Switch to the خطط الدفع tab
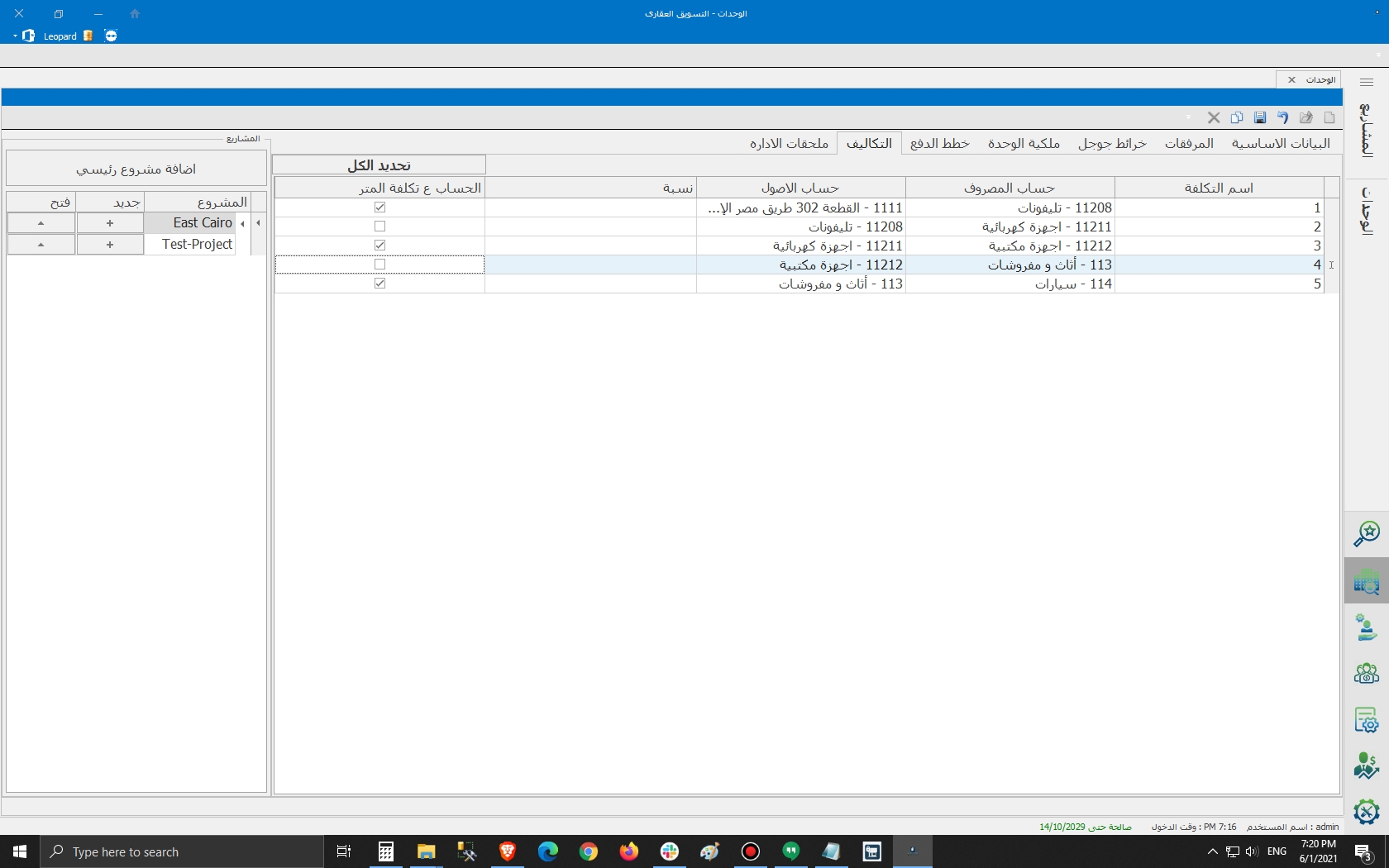Image resolution: width=1389 pixels, height=868 pixels. pyautogui.click(x=939, y=144)
